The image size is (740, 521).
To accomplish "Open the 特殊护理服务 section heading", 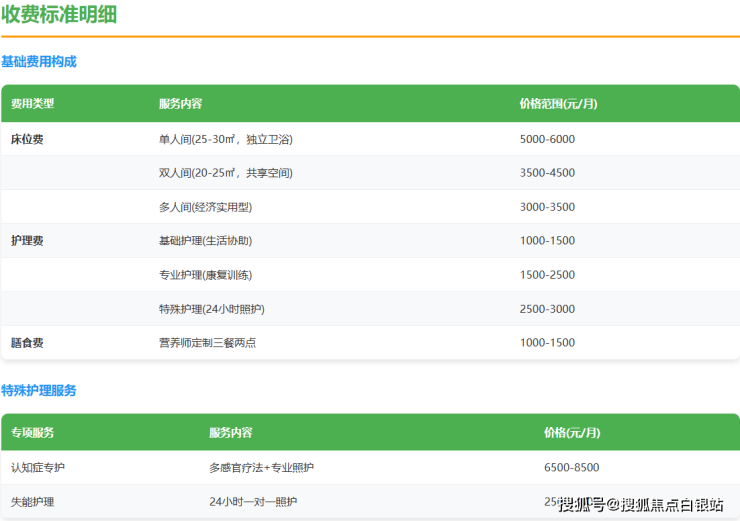I will click(x=39, y=390).
